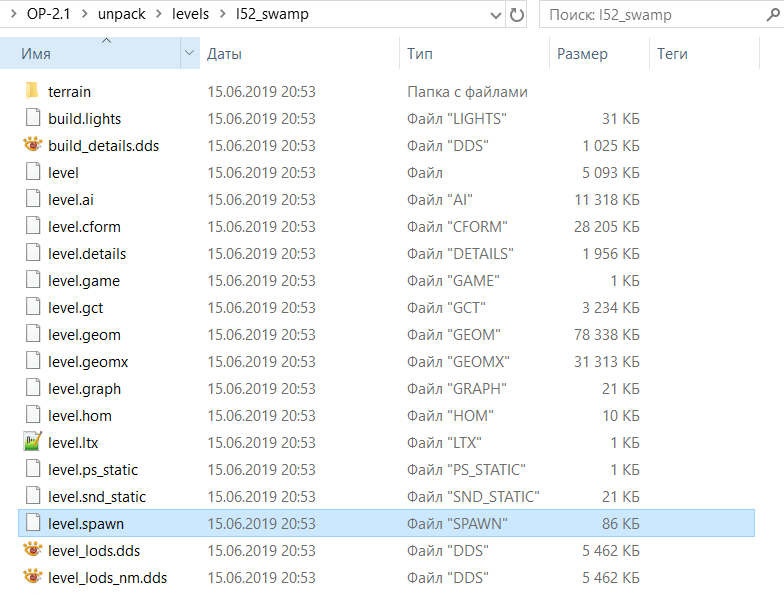Open the address bar history dropdown
The image size is (784, 595).
pos(496,15)
